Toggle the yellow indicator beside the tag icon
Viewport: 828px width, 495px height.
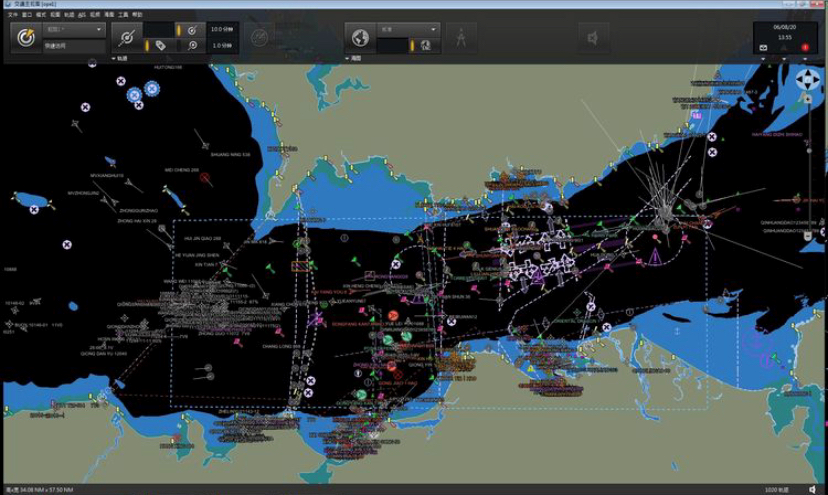147,46
